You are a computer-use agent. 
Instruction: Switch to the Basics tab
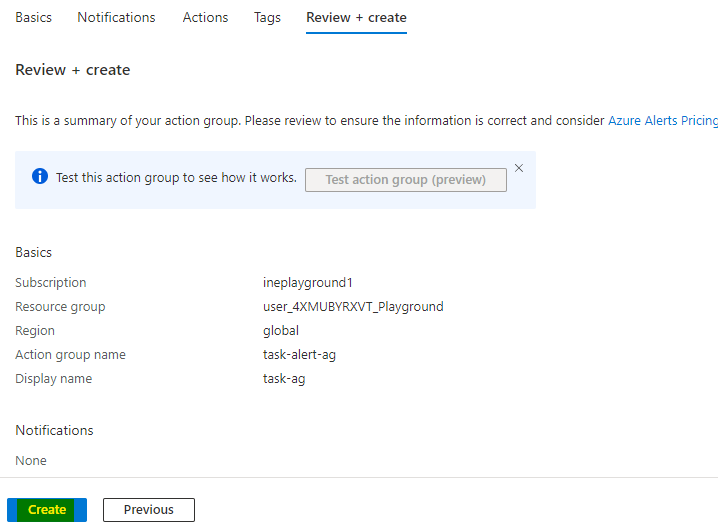pos(33,18)
